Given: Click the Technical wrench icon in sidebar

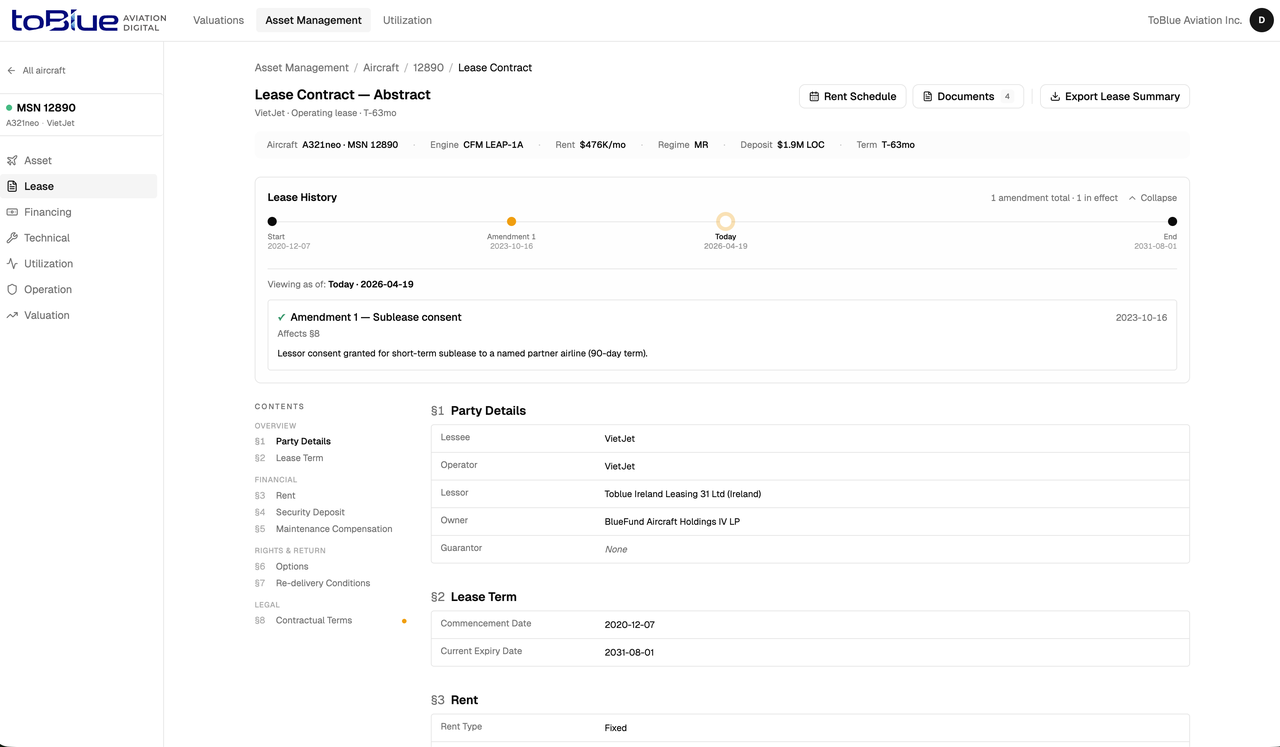Looking at the screenshot, I should (x=12, y=238).
